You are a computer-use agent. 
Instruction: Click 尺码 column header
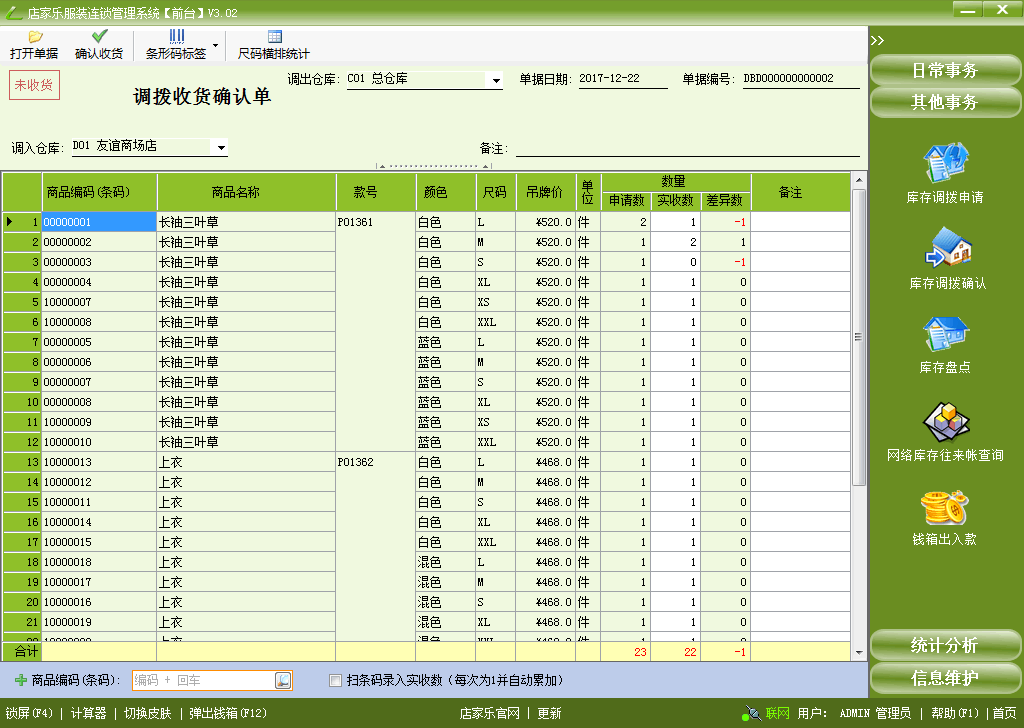496,192
